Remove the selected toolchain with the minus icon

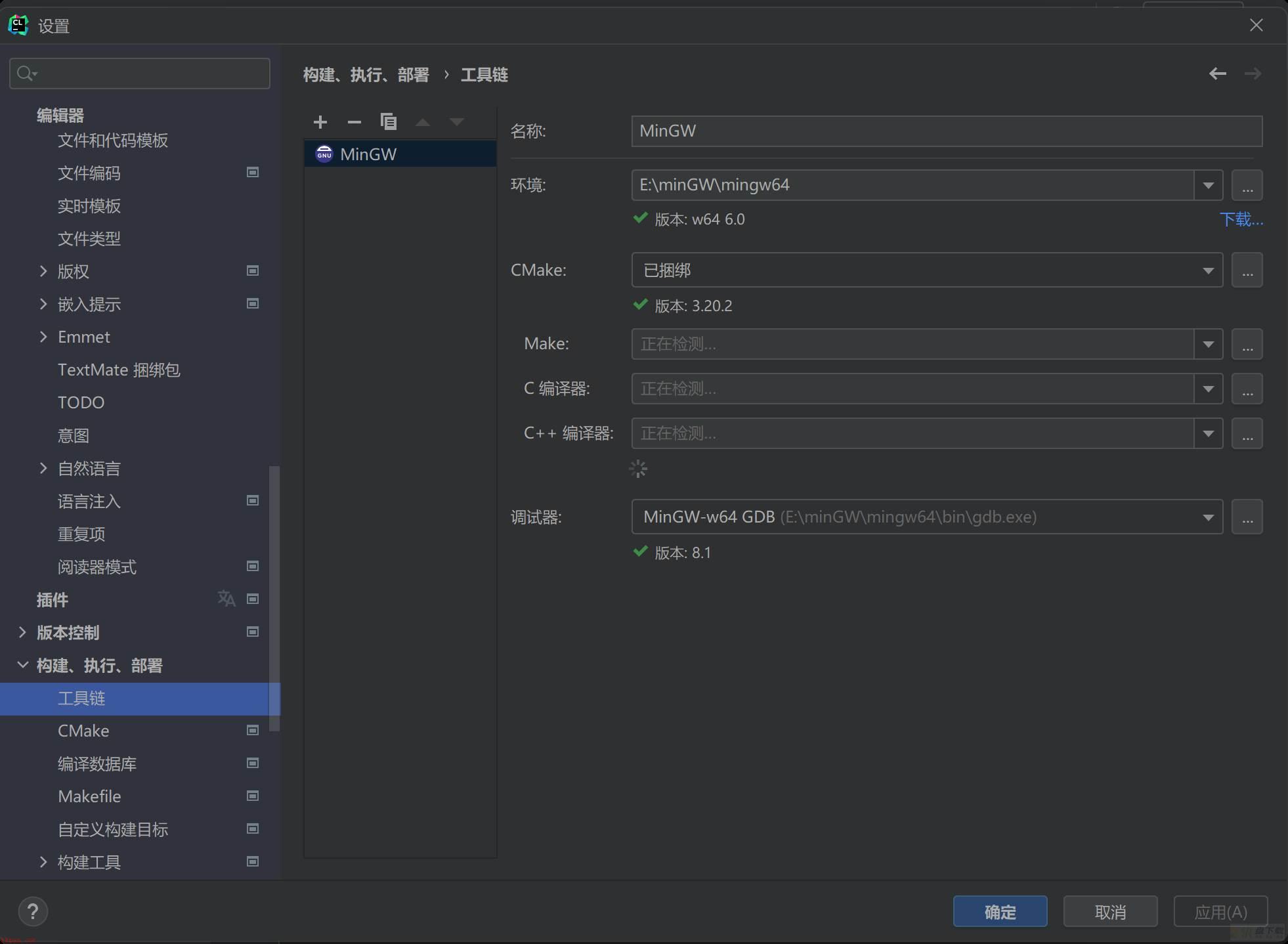click(x=354, y=122)
